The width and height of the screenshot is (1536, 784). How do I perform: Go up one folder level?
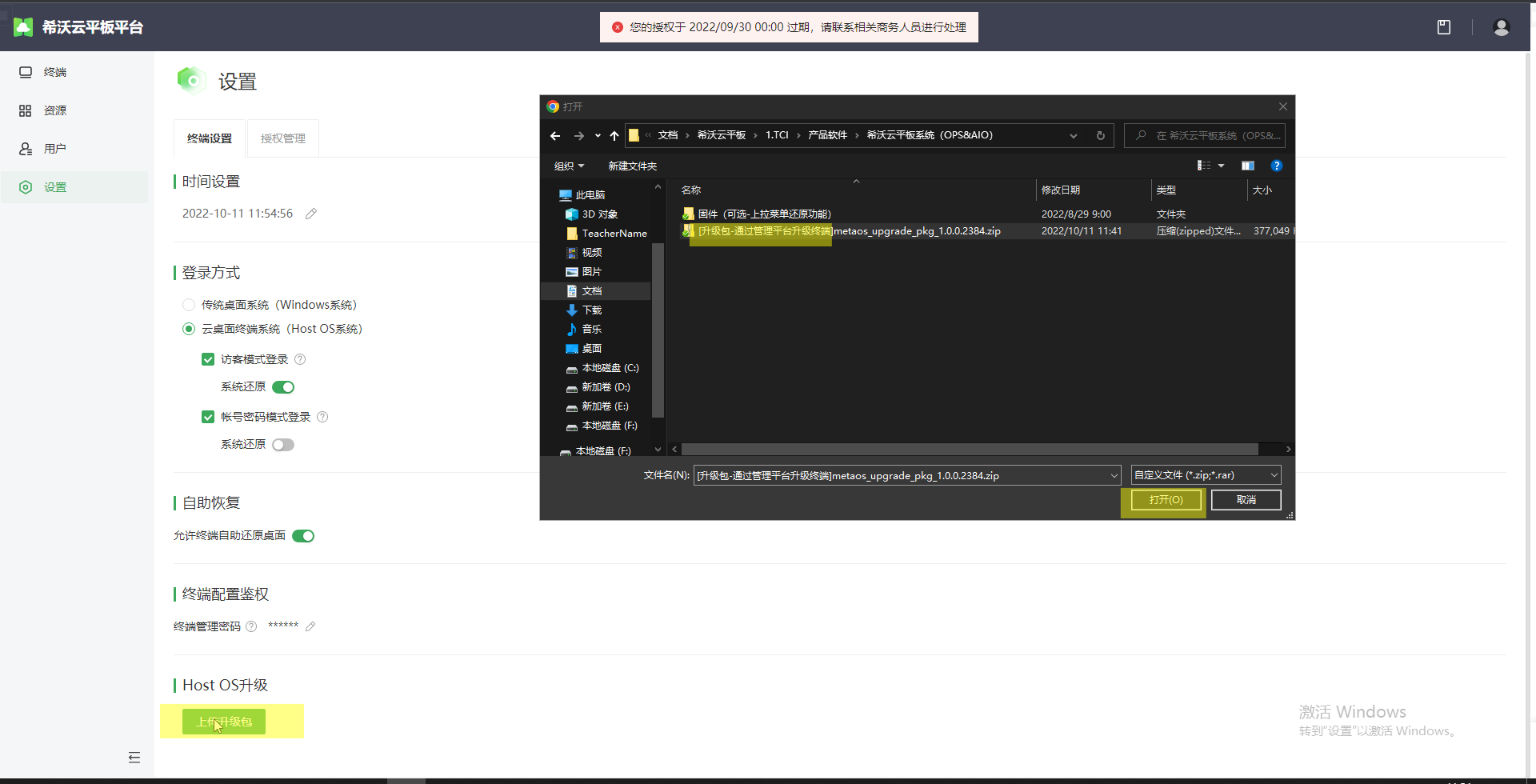pyautogui.click(x=614, y=136)
